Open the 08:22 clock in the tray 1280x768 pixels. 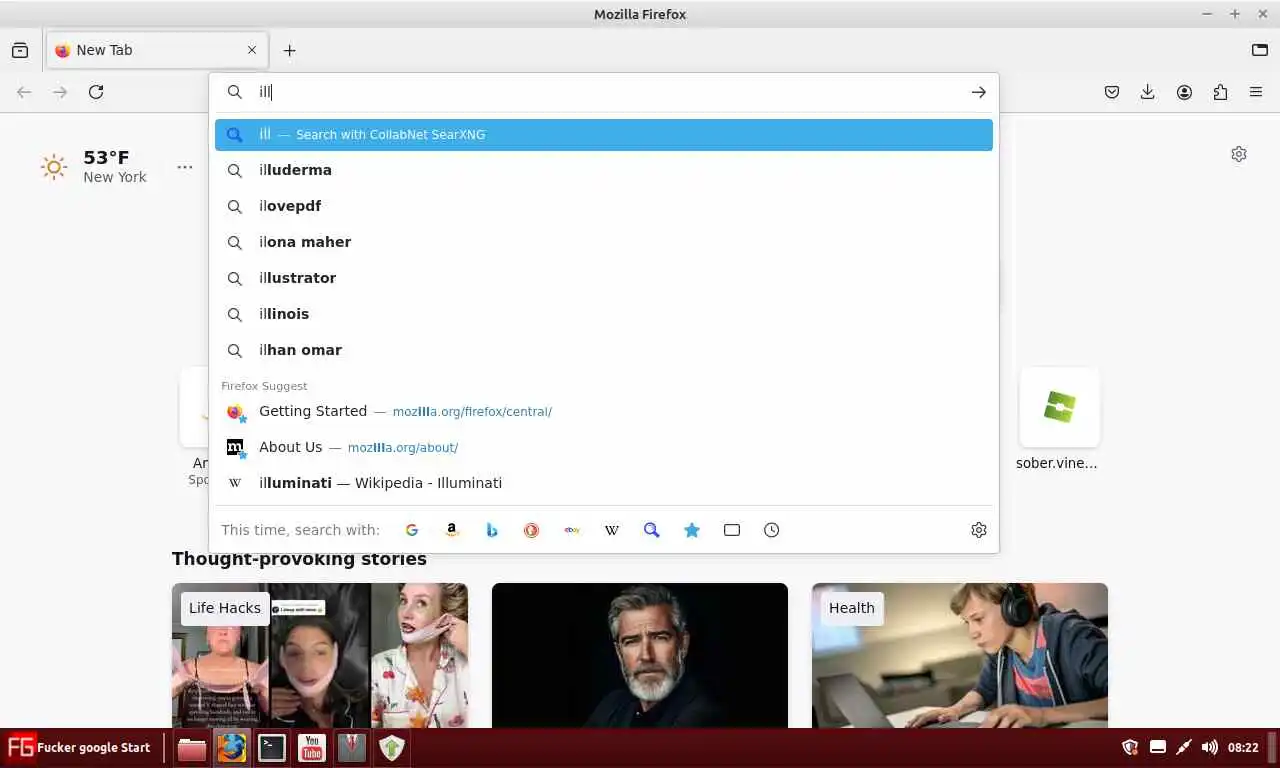click(1243, 747)
